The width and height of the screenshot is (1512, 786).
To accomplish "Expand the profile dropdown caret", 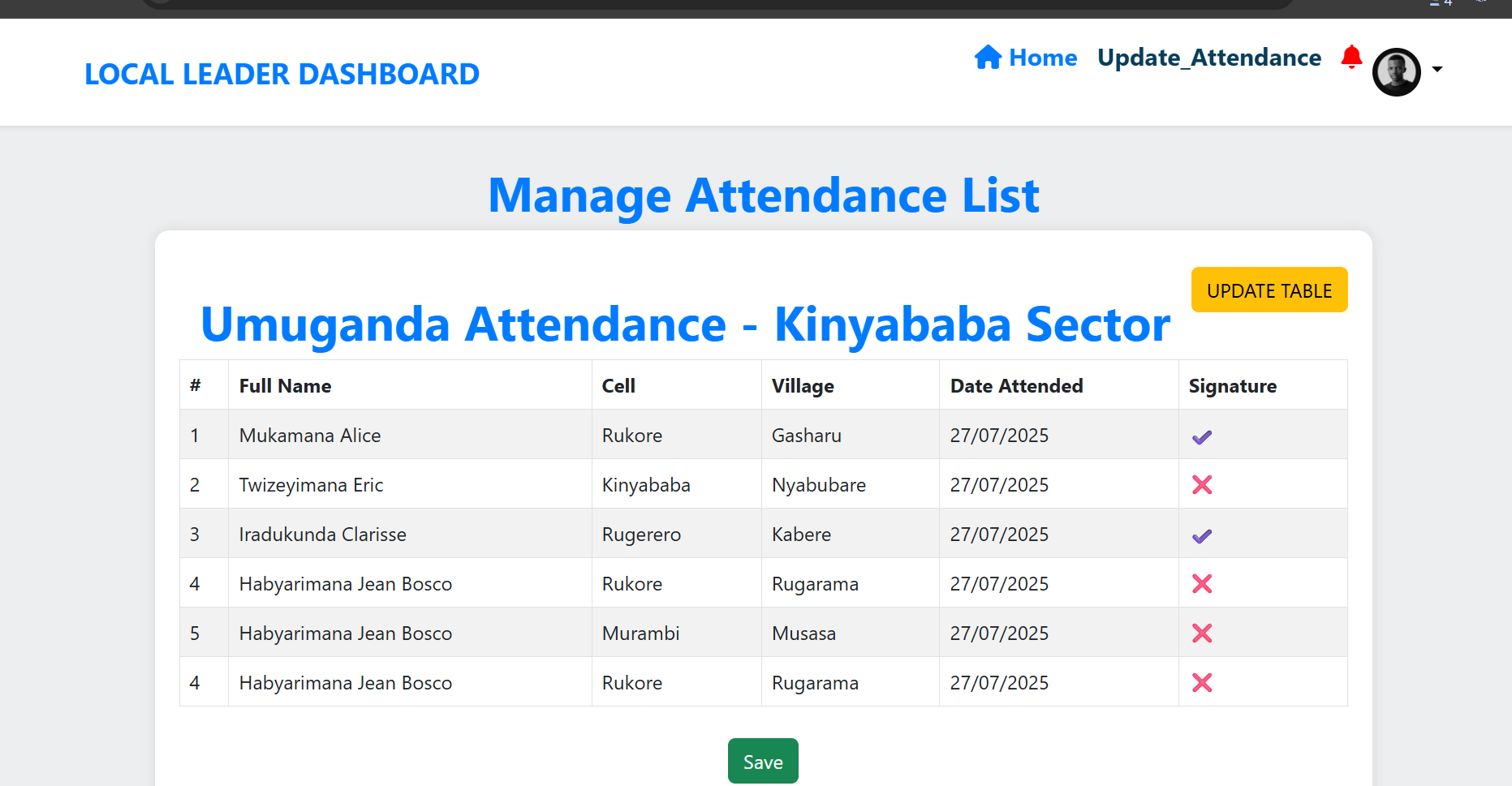I will (1437, 70).
